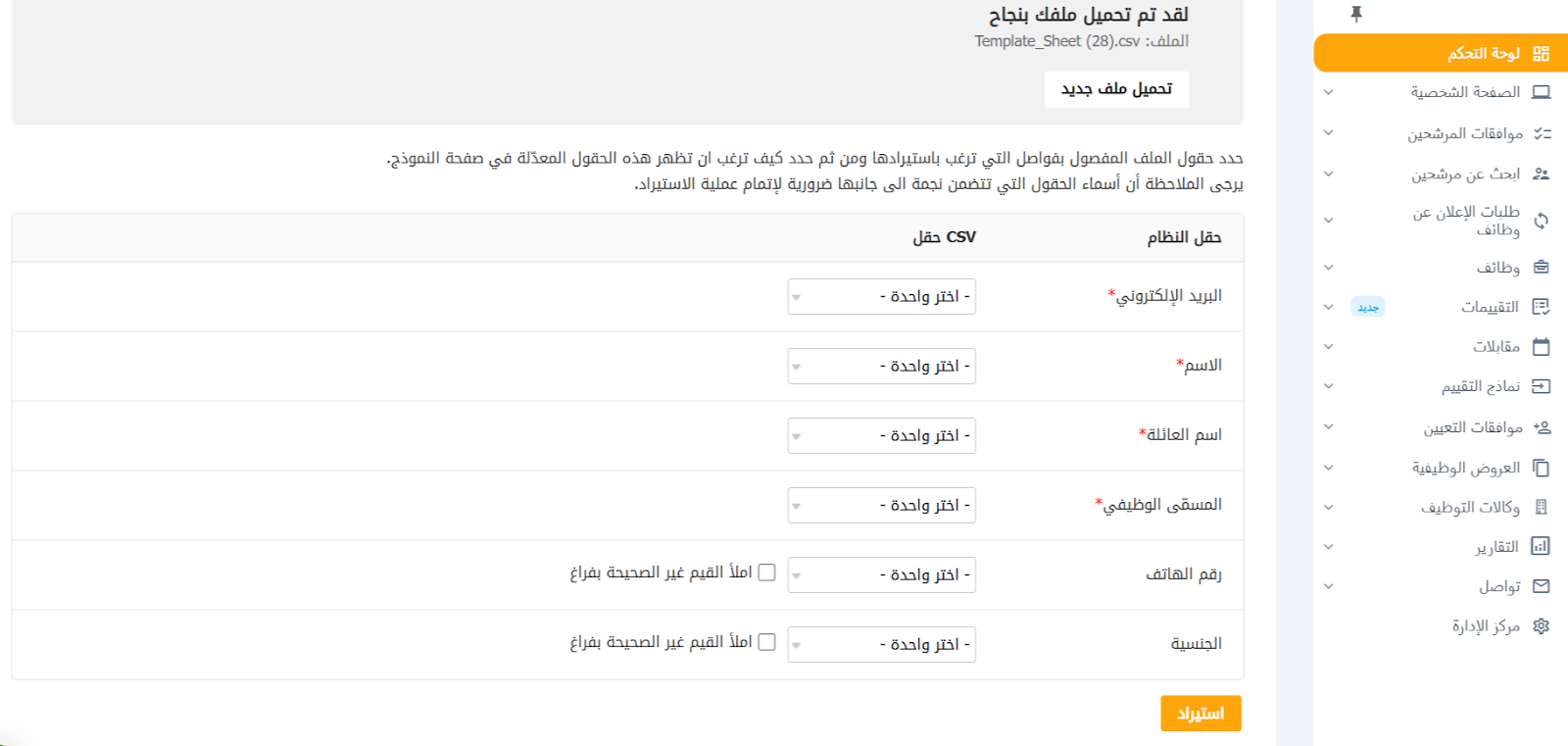The width and height of the screenshot is (1568, 746).
Task: Click the envelope icon next to تواصل
Action: pyautogui.click(x=1541, y=586)
